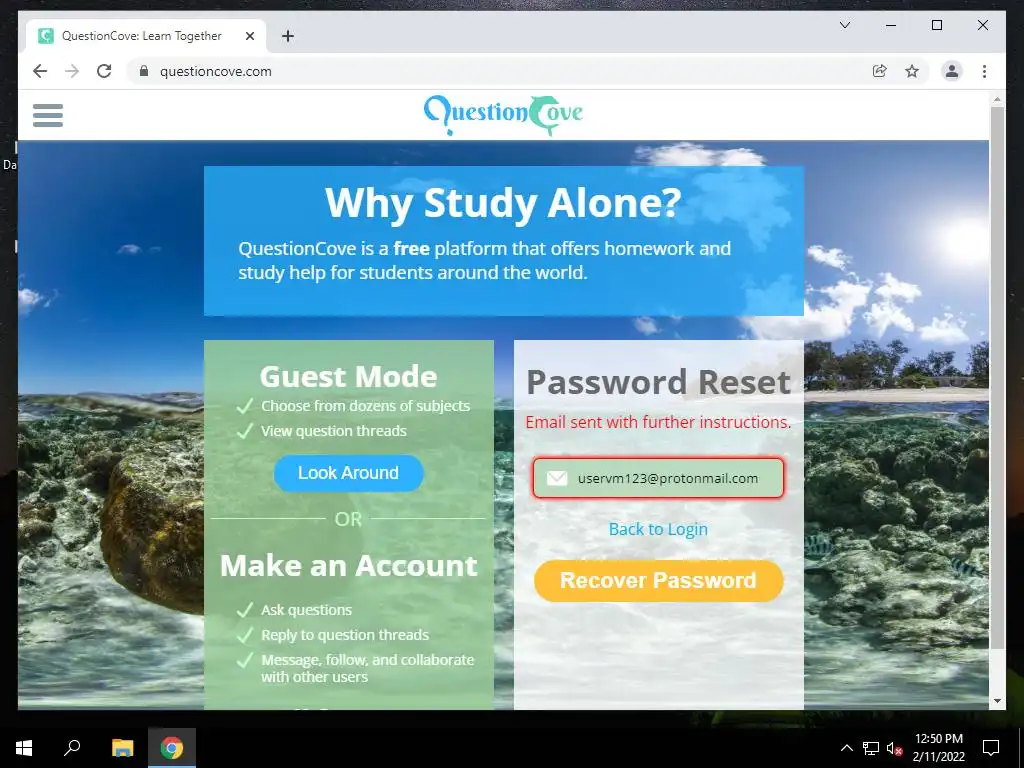The height and width of the screenshot is (768, 1024).
Task: Open the Chrome profile avatar
Action: coord(952,71)
